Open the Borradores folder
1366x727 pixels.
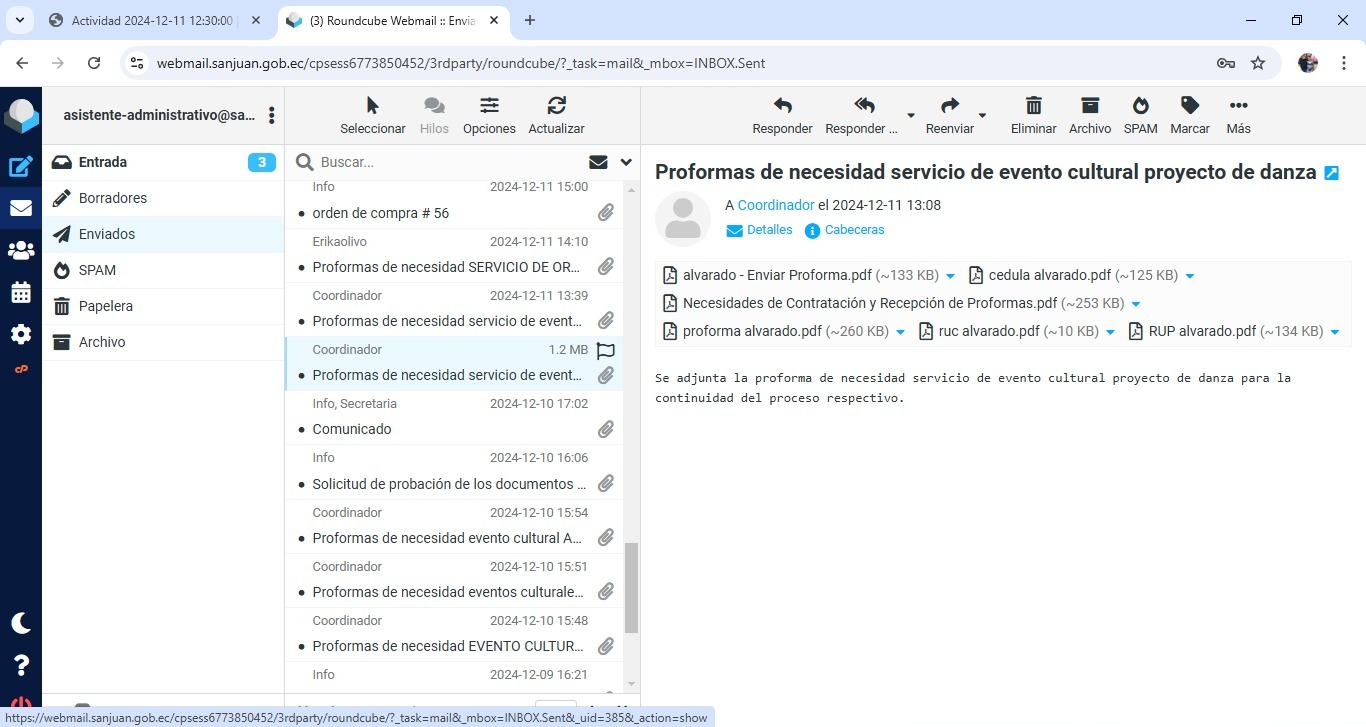113,198
